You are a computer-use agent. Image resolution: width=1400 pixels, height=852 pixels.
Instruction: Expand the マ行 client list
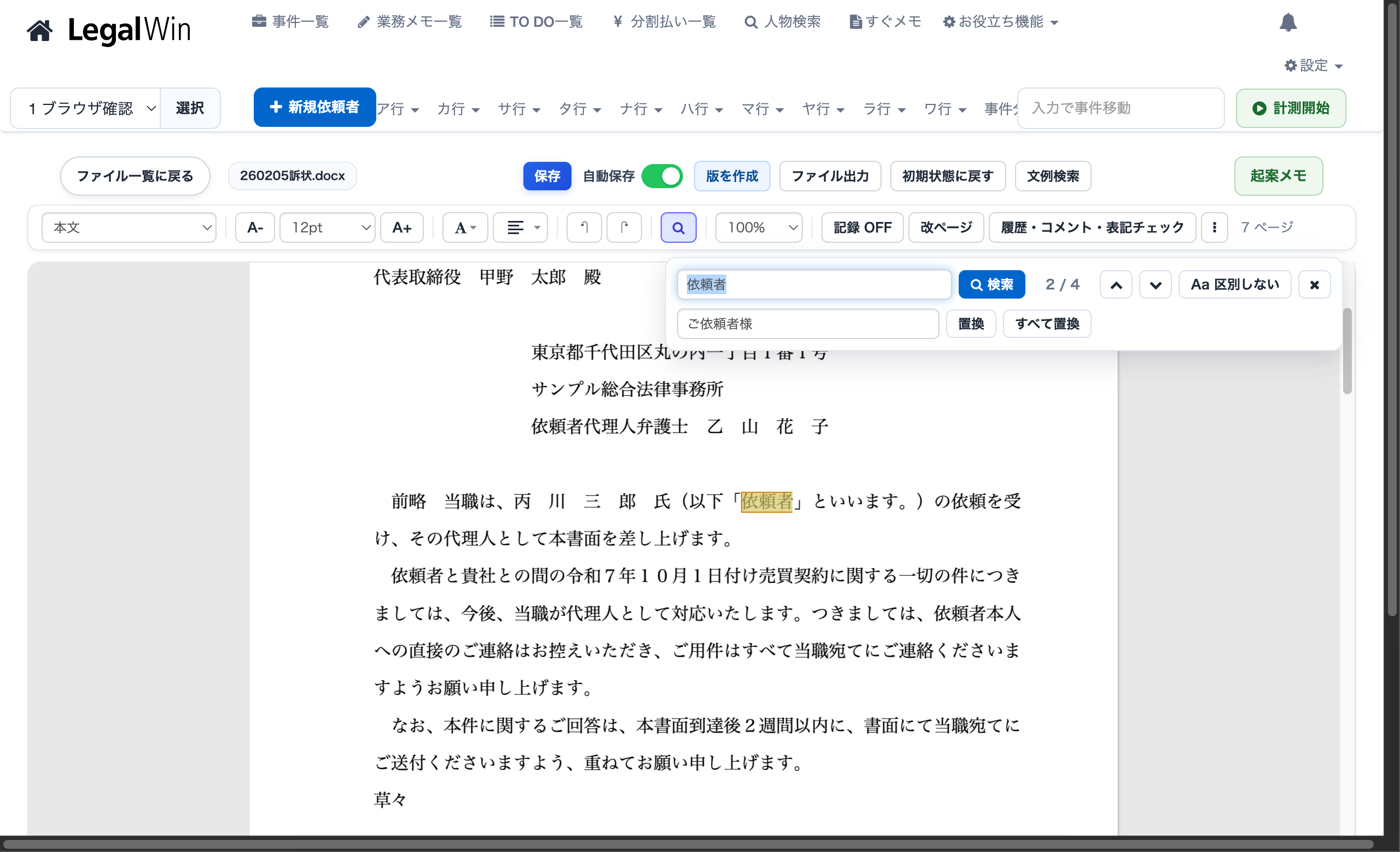(x=762, y=108)
